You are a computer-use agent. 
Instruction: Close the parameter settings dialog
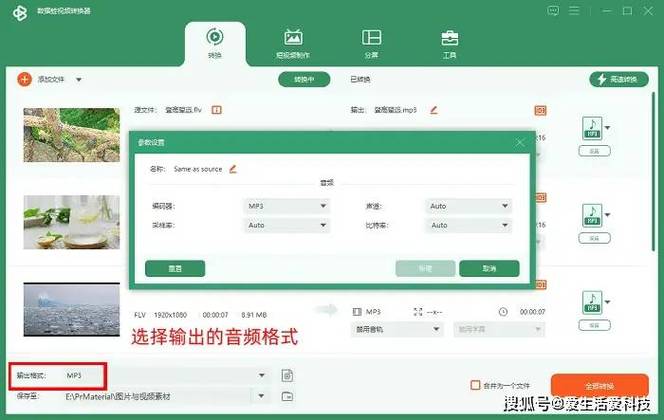tap(520, 143)
